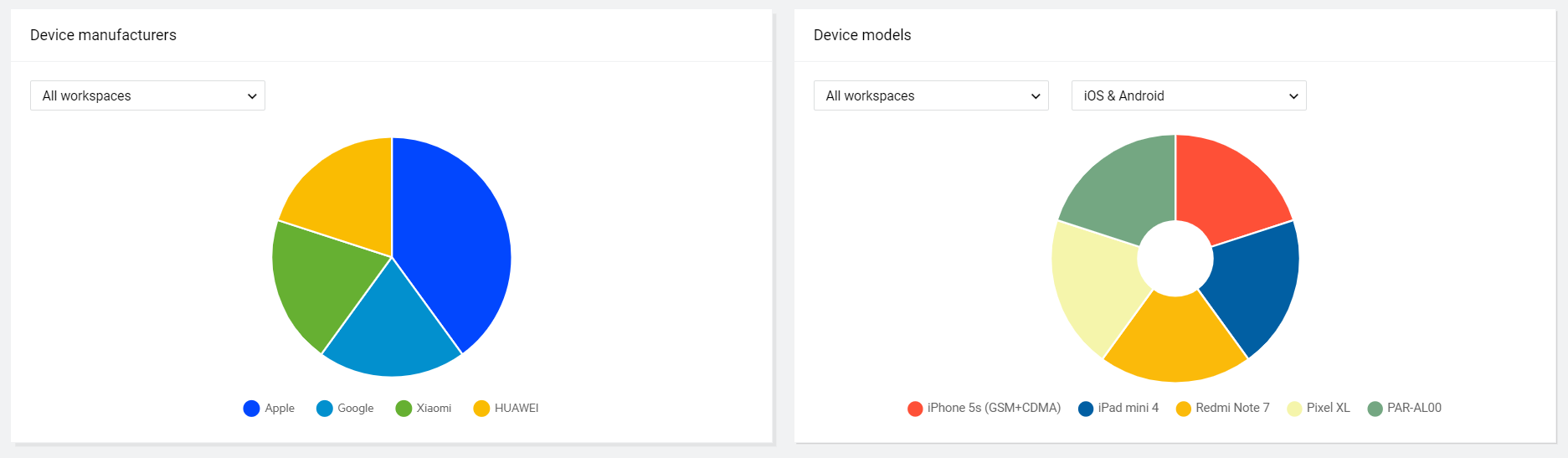Click the Redmi Note 7 legend dot
The image size is (1568, 458).
tap(1184, 409)
